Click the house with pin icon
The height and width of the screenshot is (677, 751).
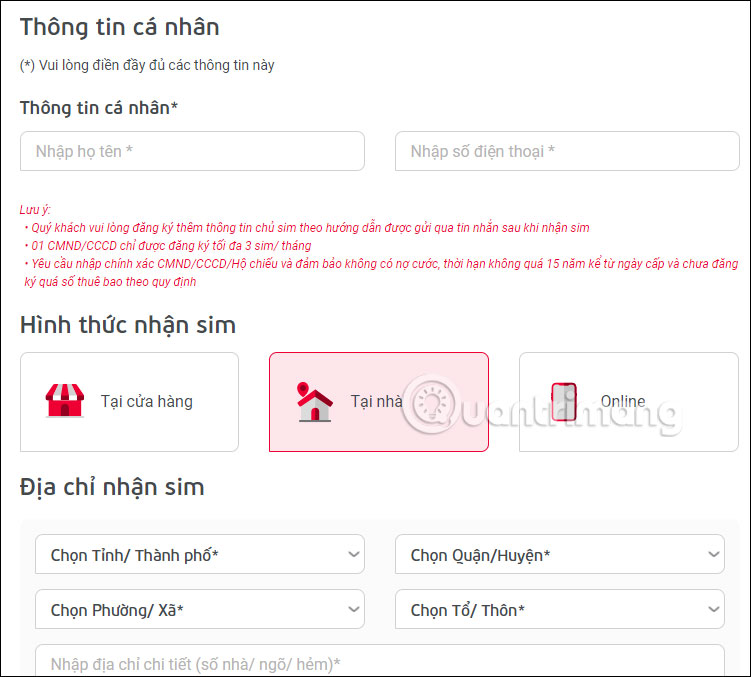[314, 402]
